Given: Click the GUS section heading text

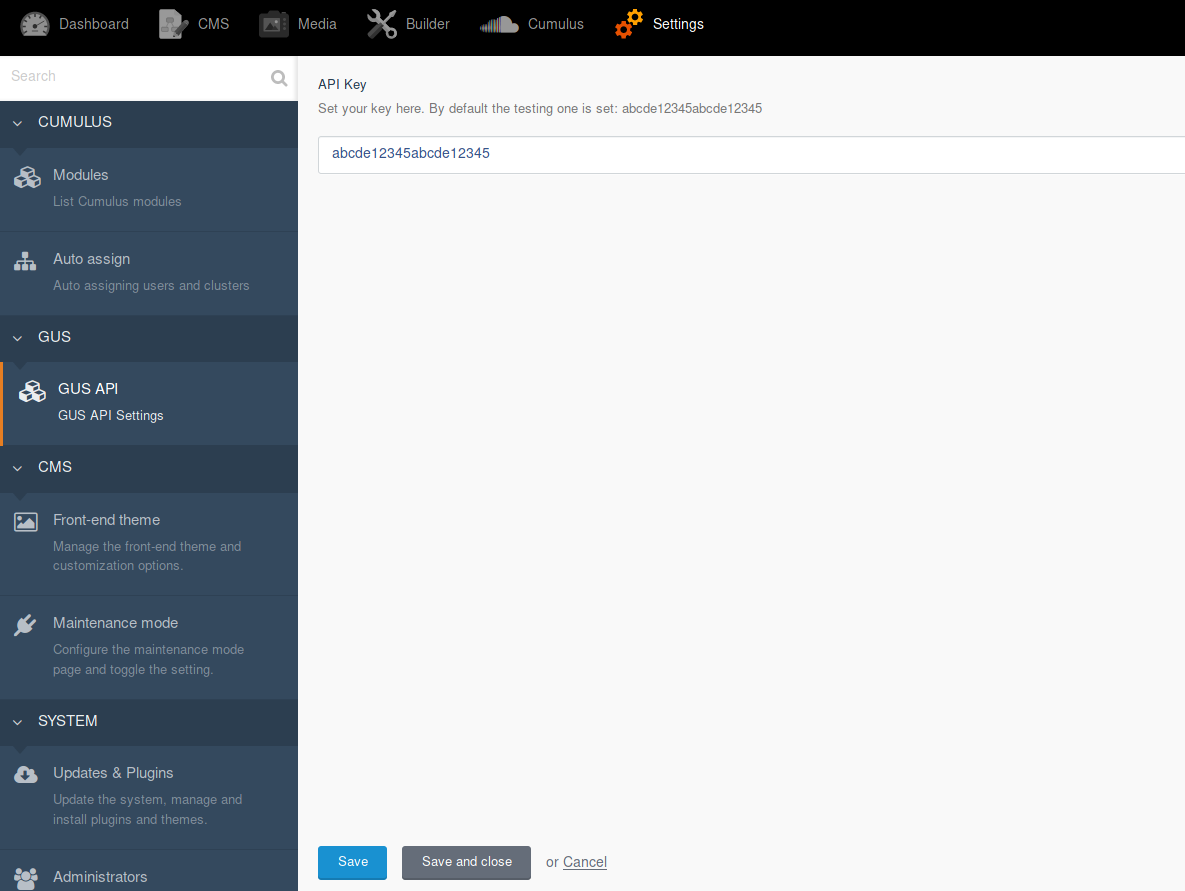Looking at the screenshot, I should pos(54,337).
